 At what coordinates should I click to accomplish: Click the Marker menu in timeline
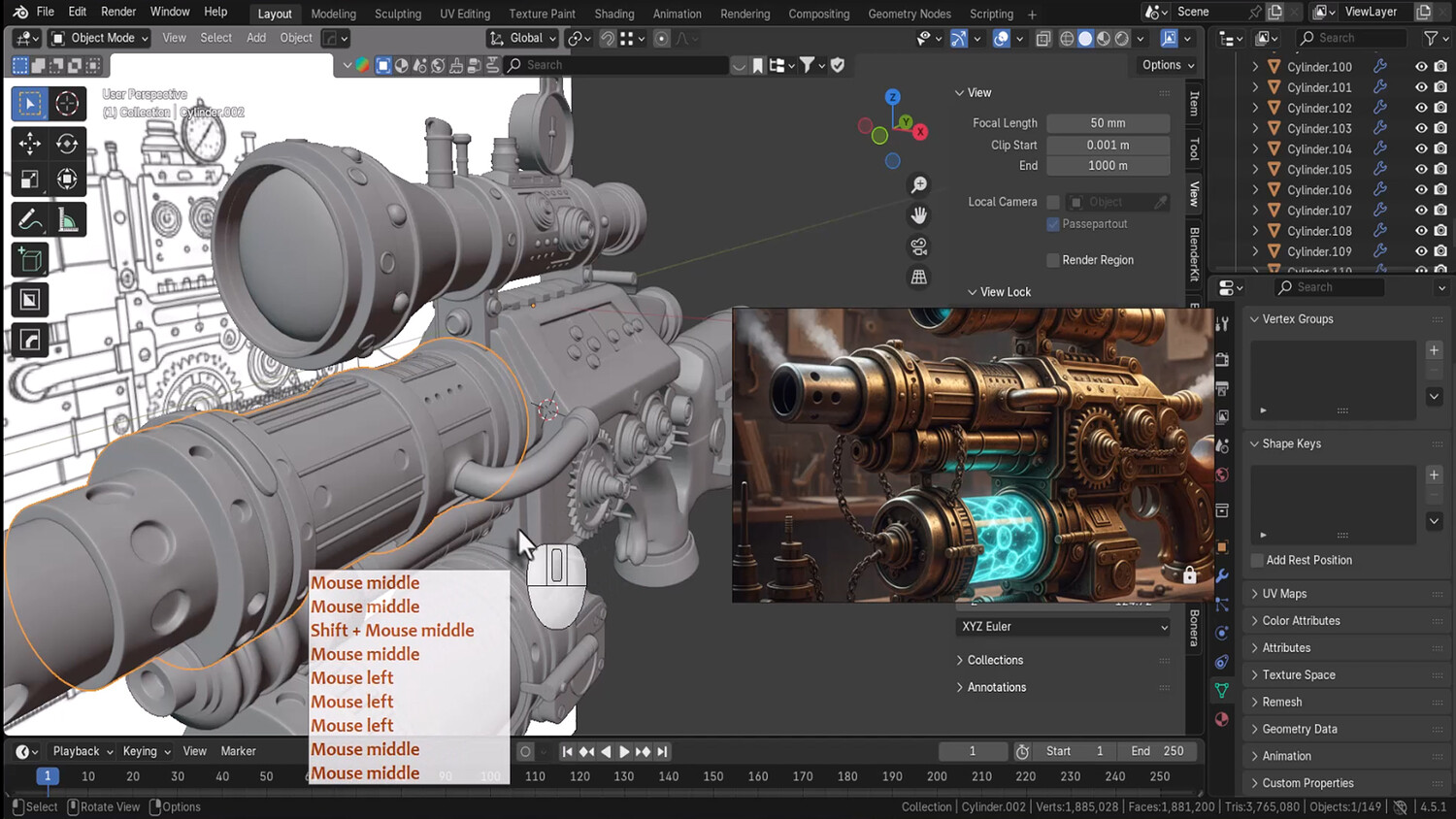click(x=238, y=751)
